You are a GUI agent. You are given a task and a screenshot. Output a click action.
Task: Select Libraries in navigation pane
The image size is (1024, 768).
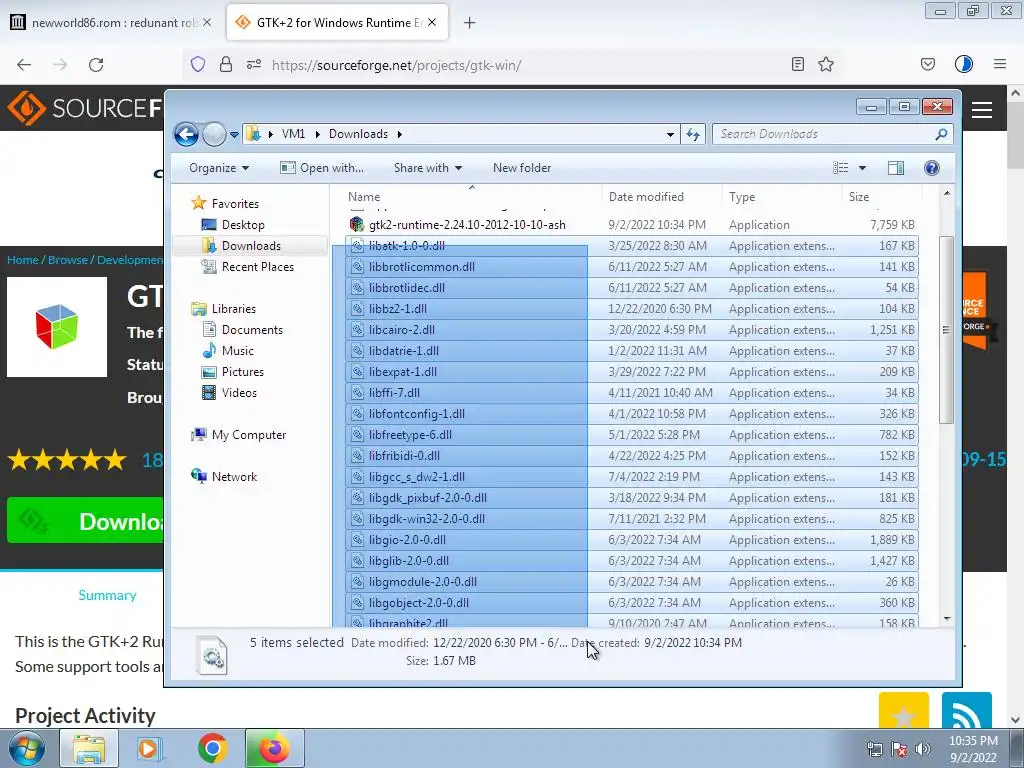coord(223,309)
